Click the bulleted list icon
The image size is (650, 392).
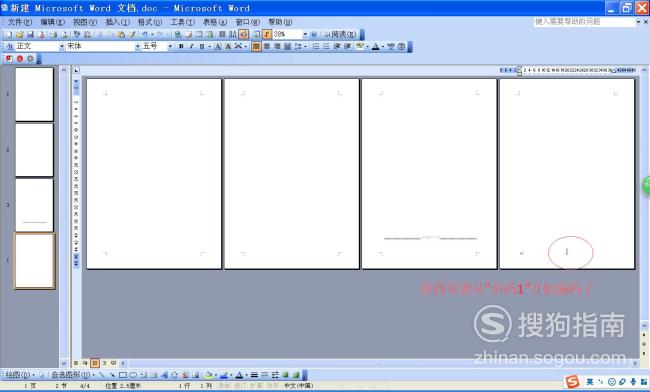[x=326, y=46]
